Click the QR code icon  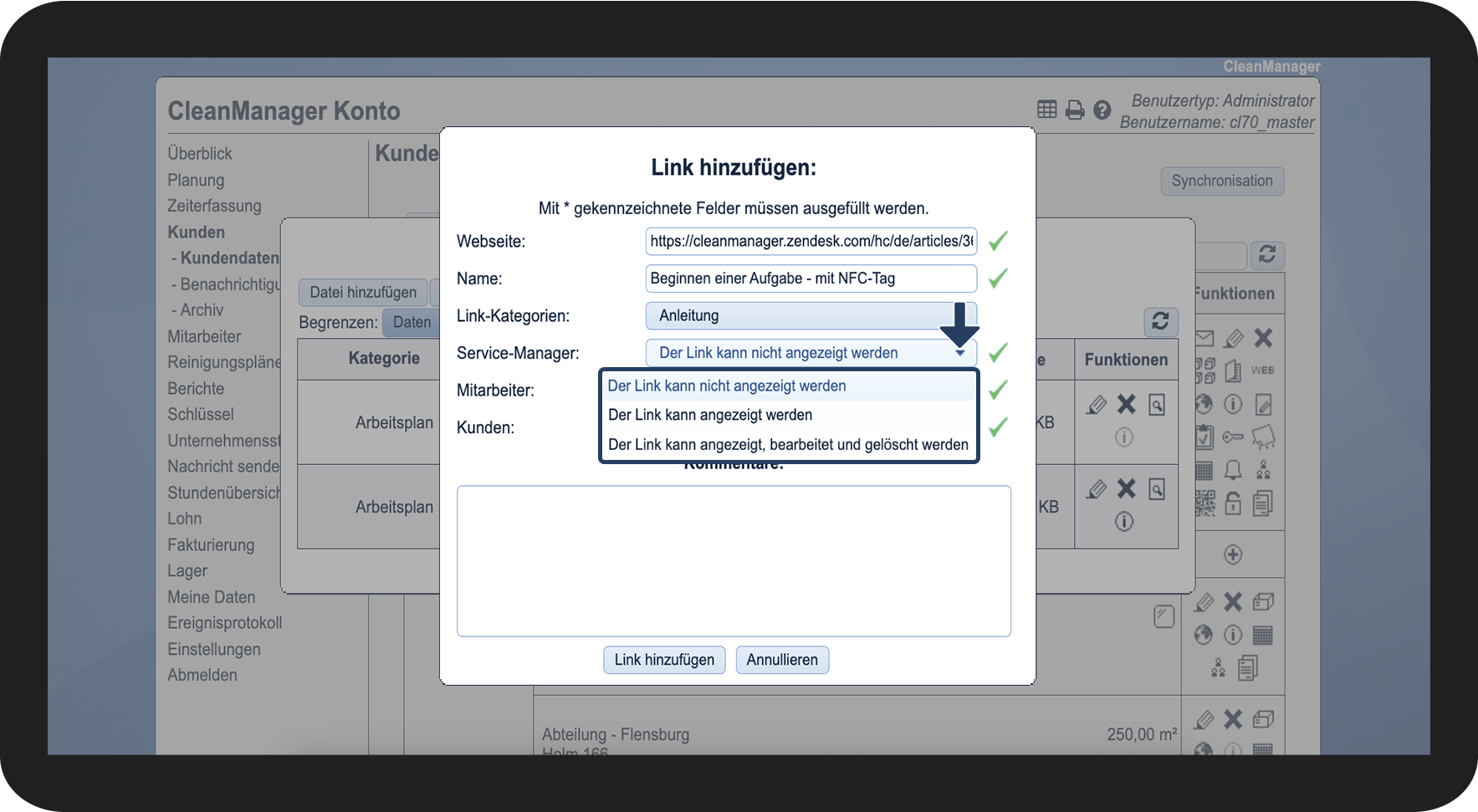click(x=1204, y=503)
